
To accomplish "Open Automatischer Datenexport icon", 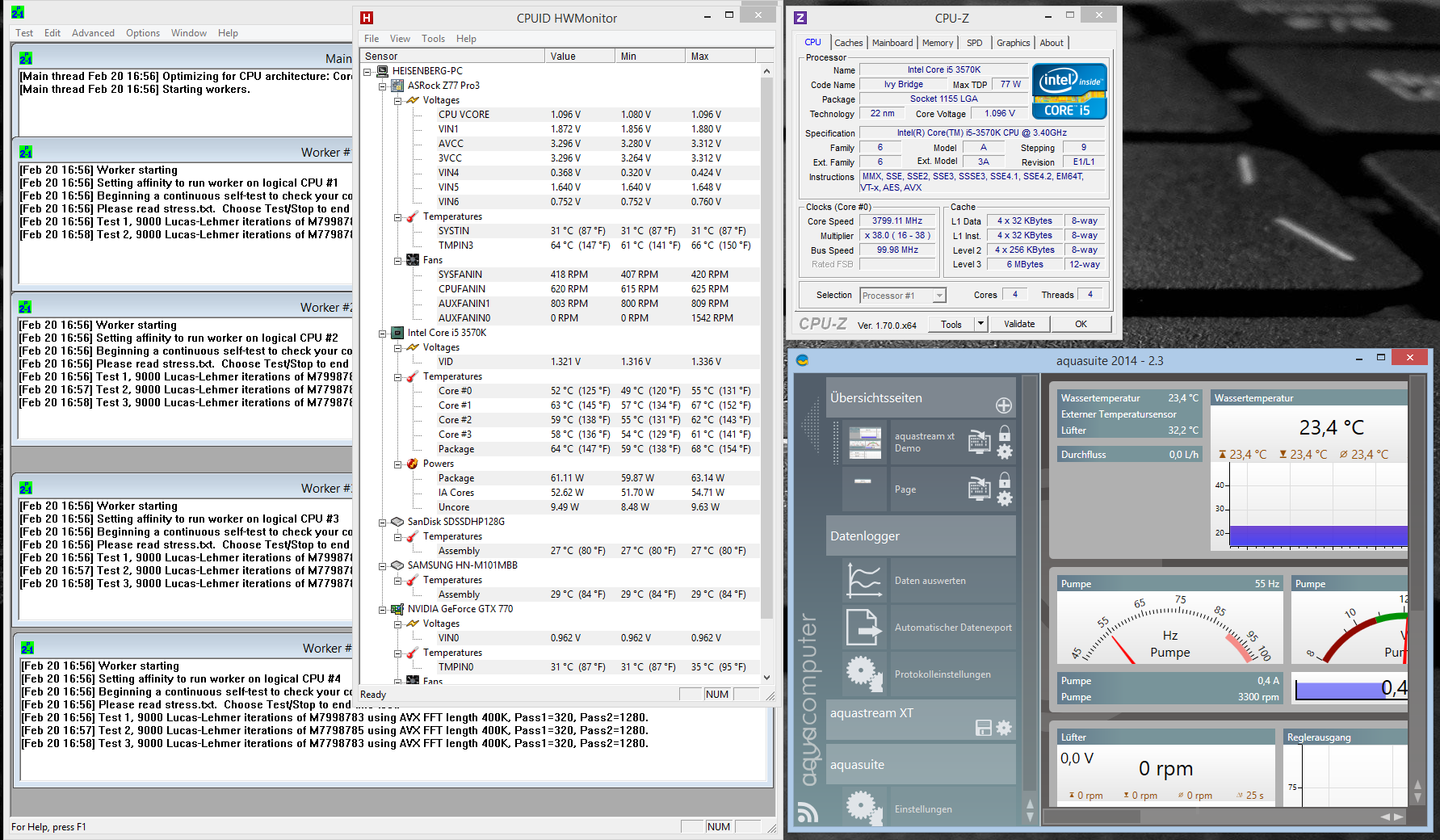I will 864,627.
